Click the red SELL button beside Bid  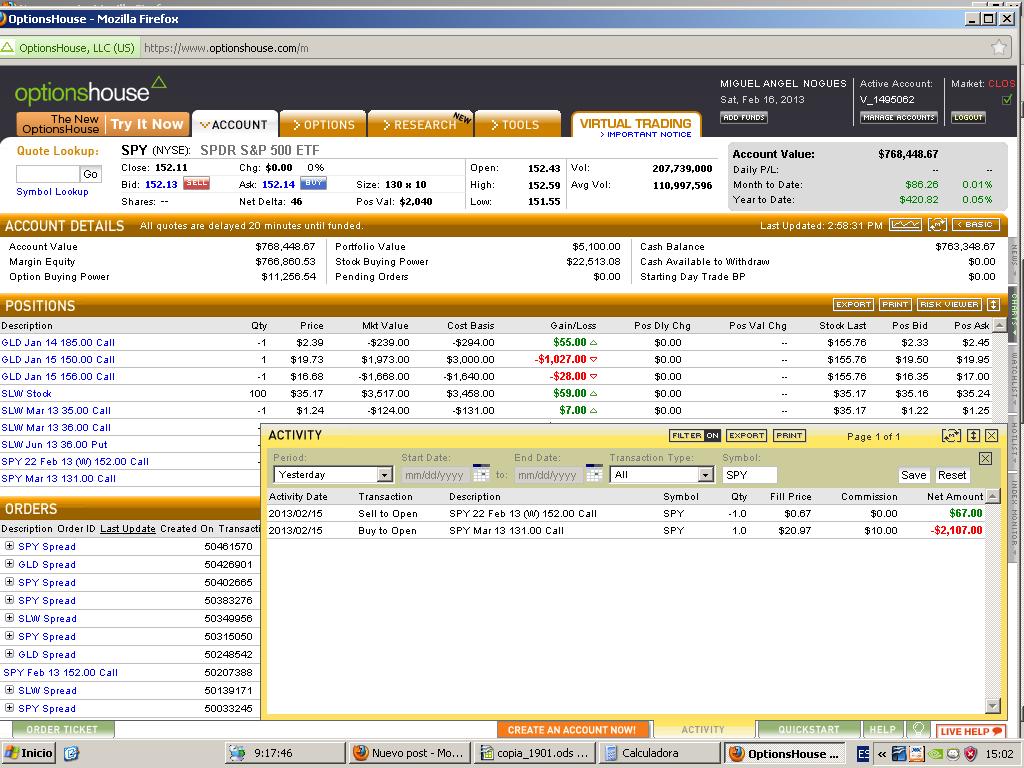pyautogui.click(x=196, y=184)
